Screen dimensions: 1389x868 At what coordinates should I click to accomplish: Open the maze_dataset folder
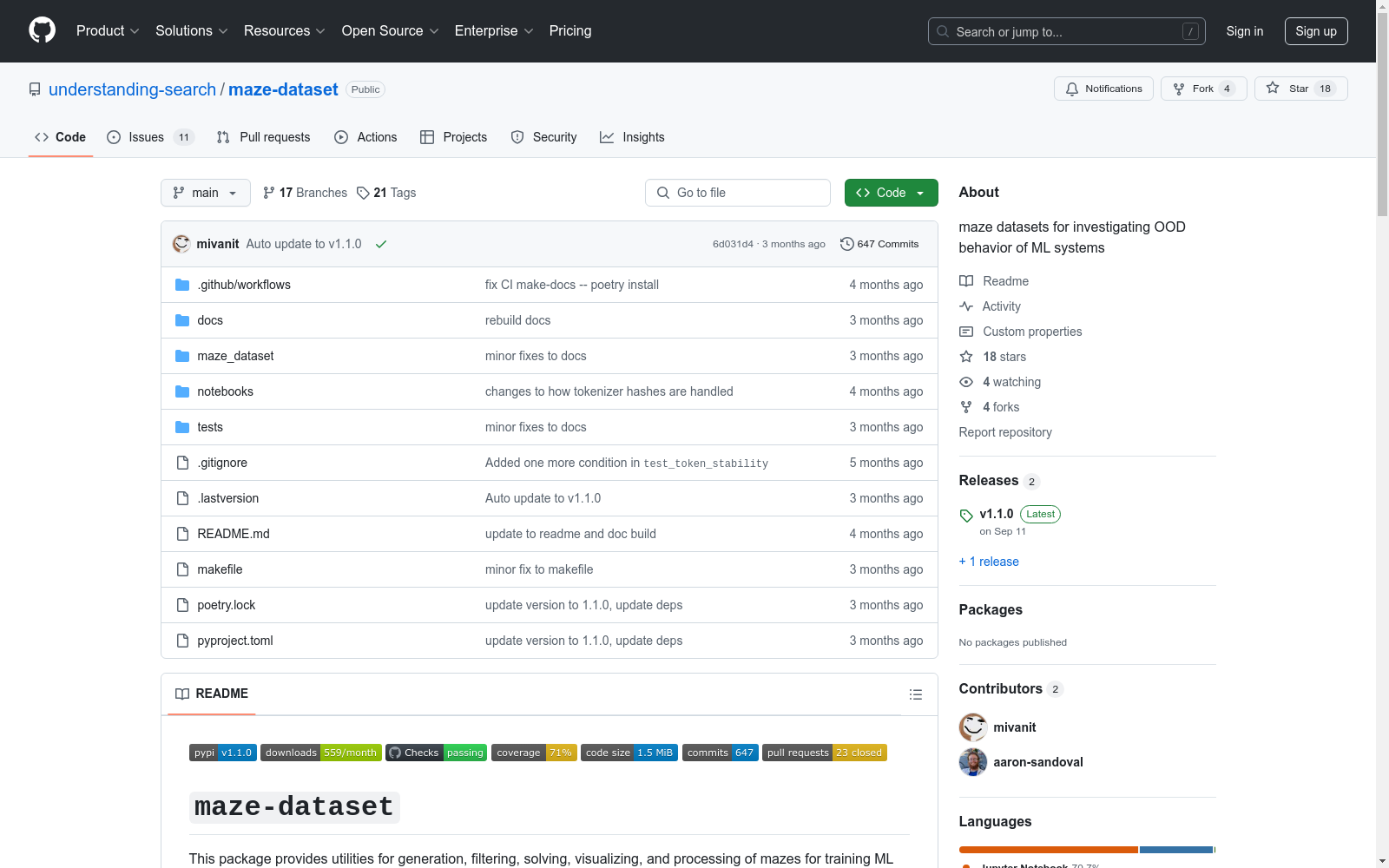point(235,356)
